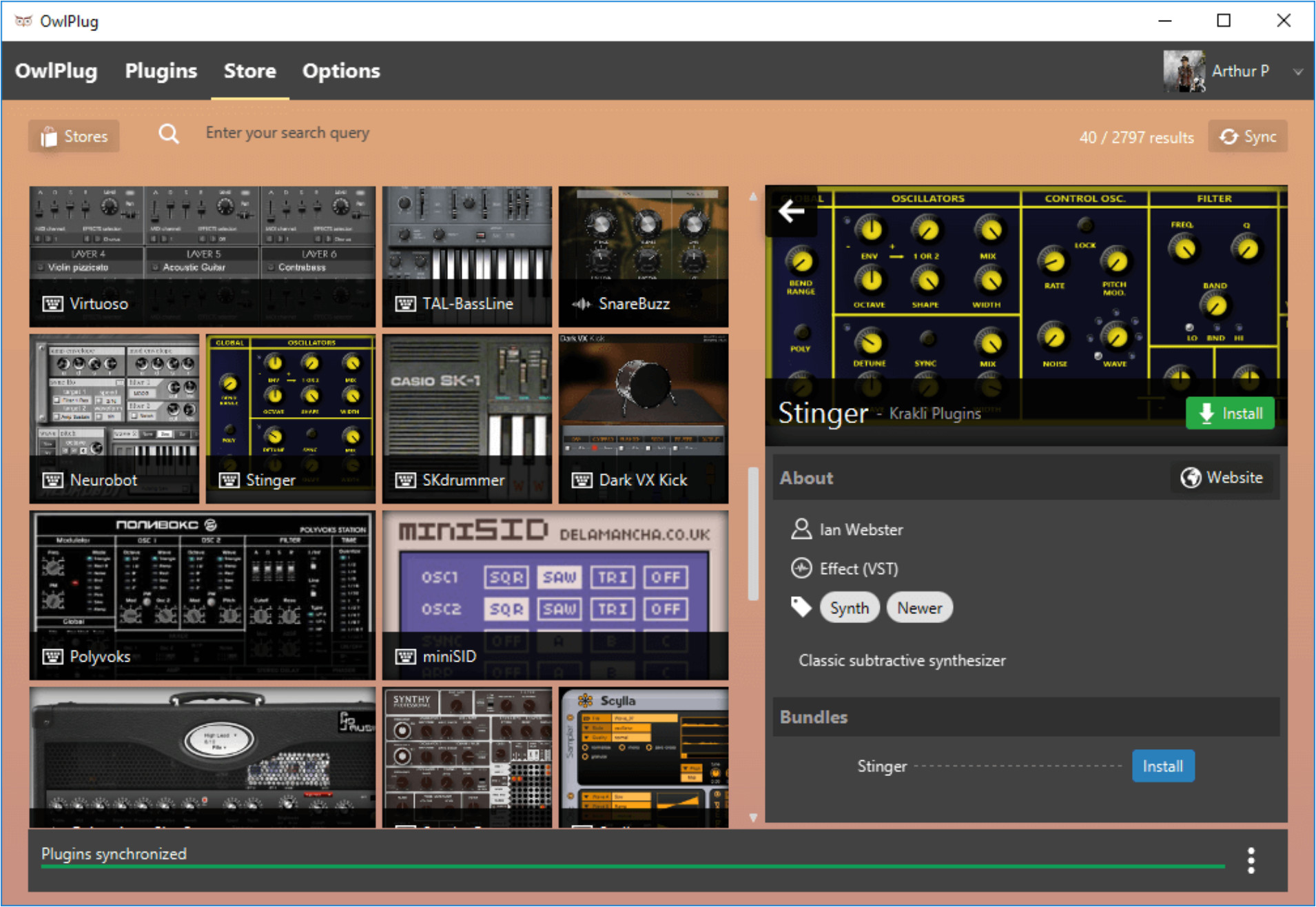The width and height of the screenshot is (1316, 907).
Task: Click the magnifier search icon
Action: (x=169, y=134)
